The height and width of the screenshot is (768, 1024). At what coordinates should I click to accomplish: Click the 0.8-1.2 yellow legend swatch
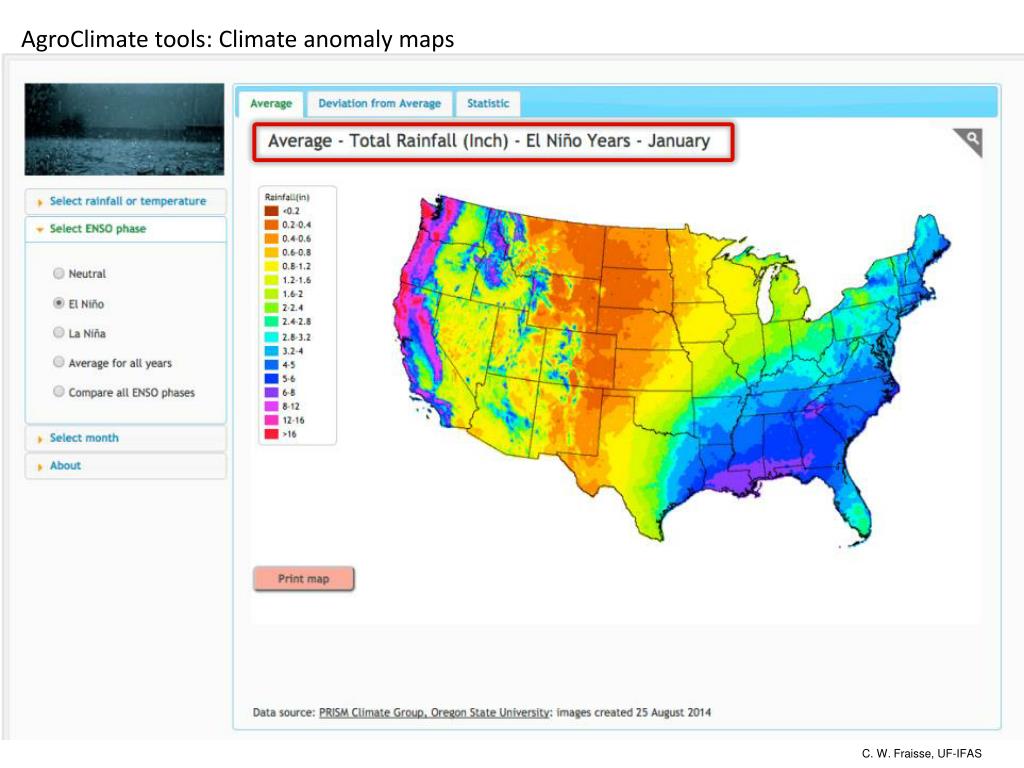click(x=272, y=266)
